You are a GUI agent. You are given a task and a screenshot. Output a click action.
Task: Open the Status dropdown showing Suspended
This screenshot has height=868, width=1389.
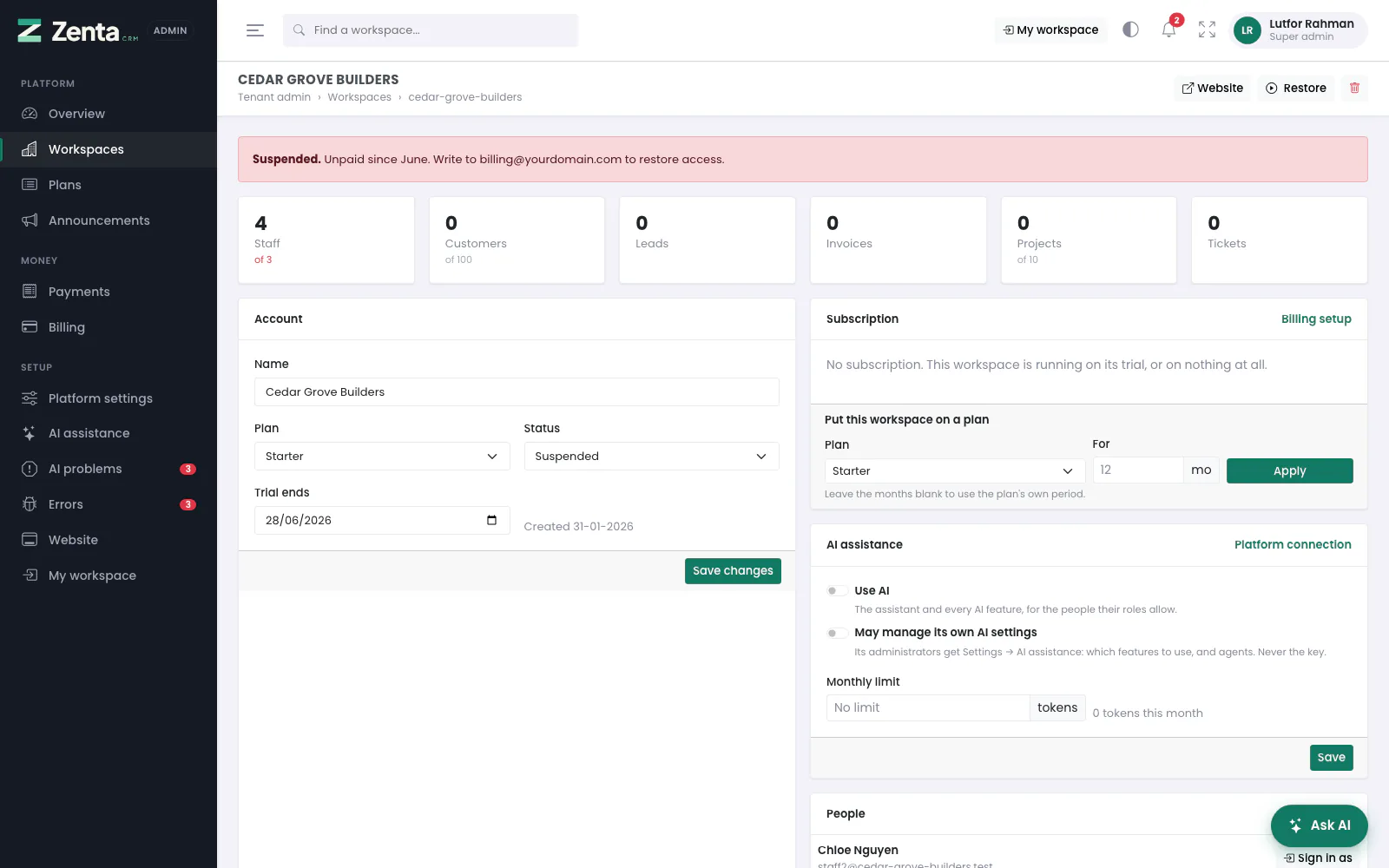tap(651, 457)
